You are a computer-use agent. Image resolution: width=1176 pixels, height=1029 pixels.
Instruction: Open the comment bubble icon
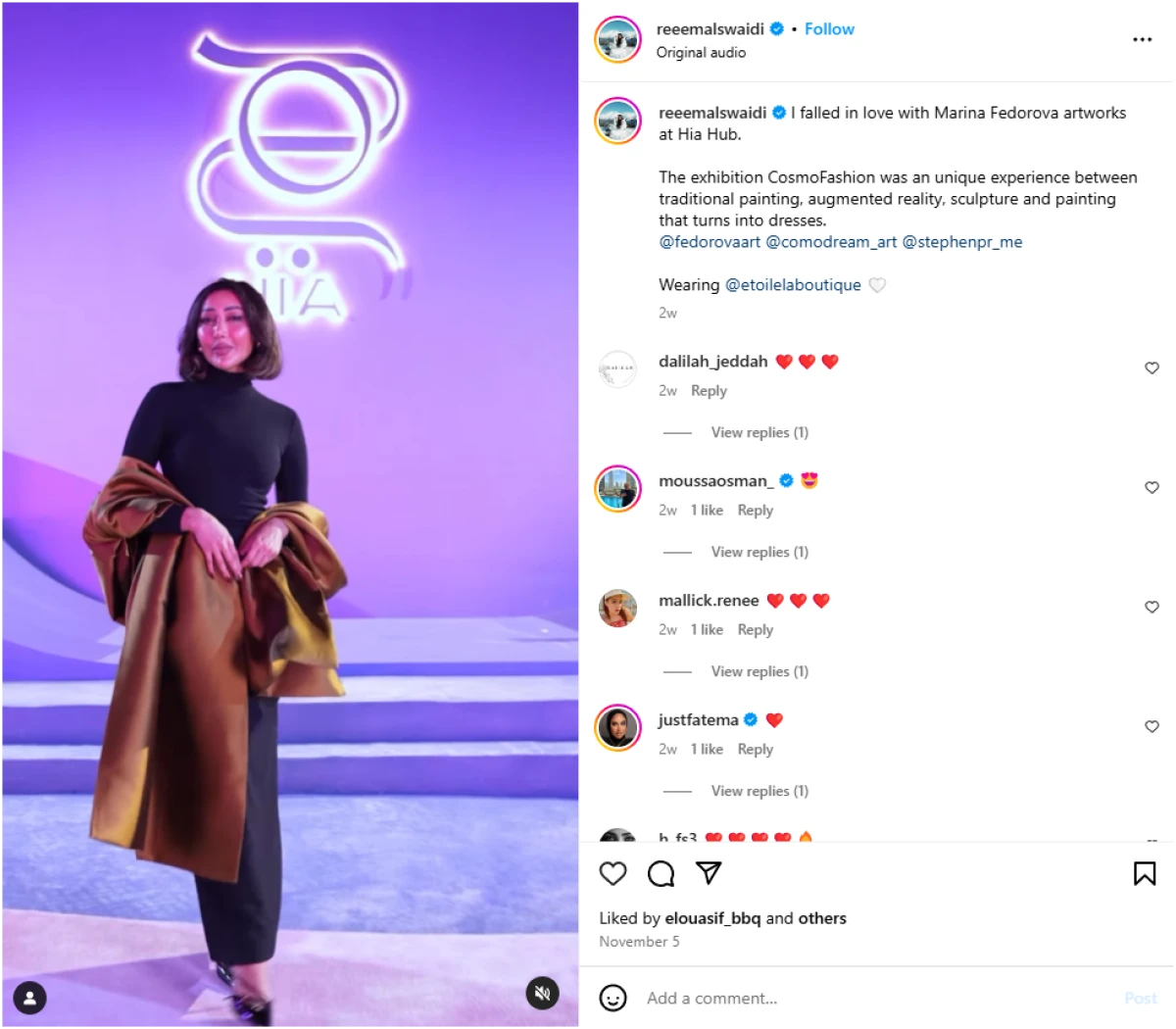click(661, 873)
